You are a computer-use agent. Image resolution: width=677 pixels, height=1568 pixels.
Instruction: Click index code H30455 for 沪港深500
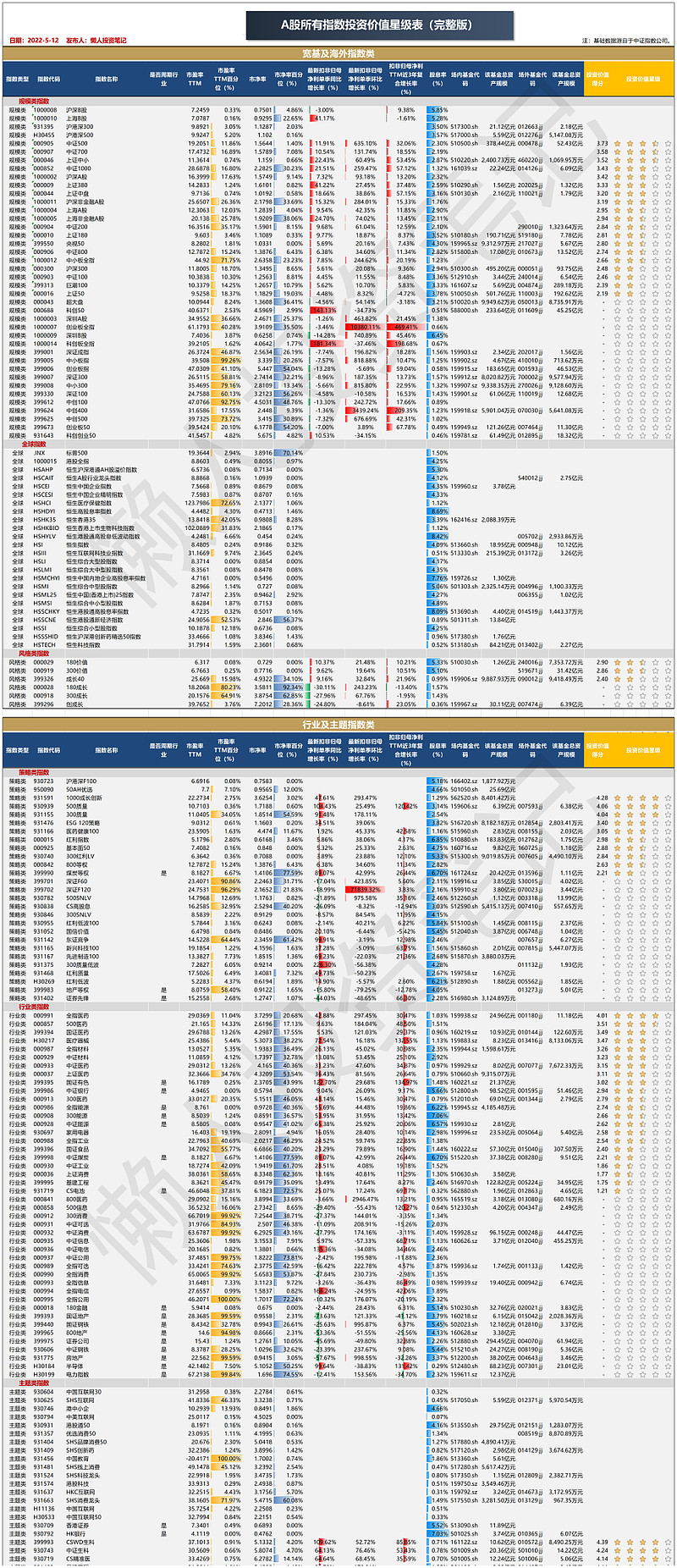(x=43, y=135)
